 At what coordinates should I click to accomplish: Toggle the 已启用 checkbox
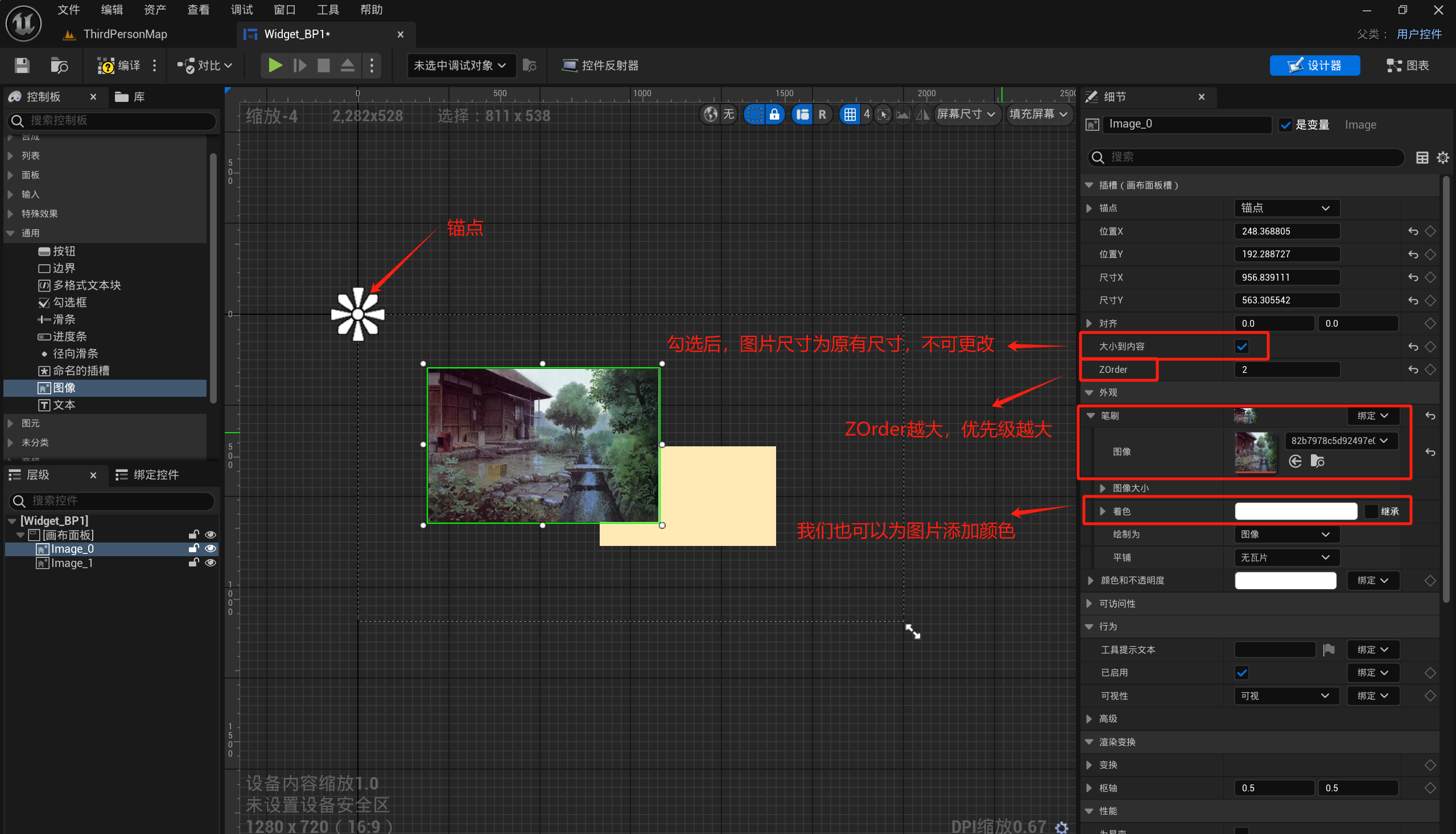coord(1241,672)
